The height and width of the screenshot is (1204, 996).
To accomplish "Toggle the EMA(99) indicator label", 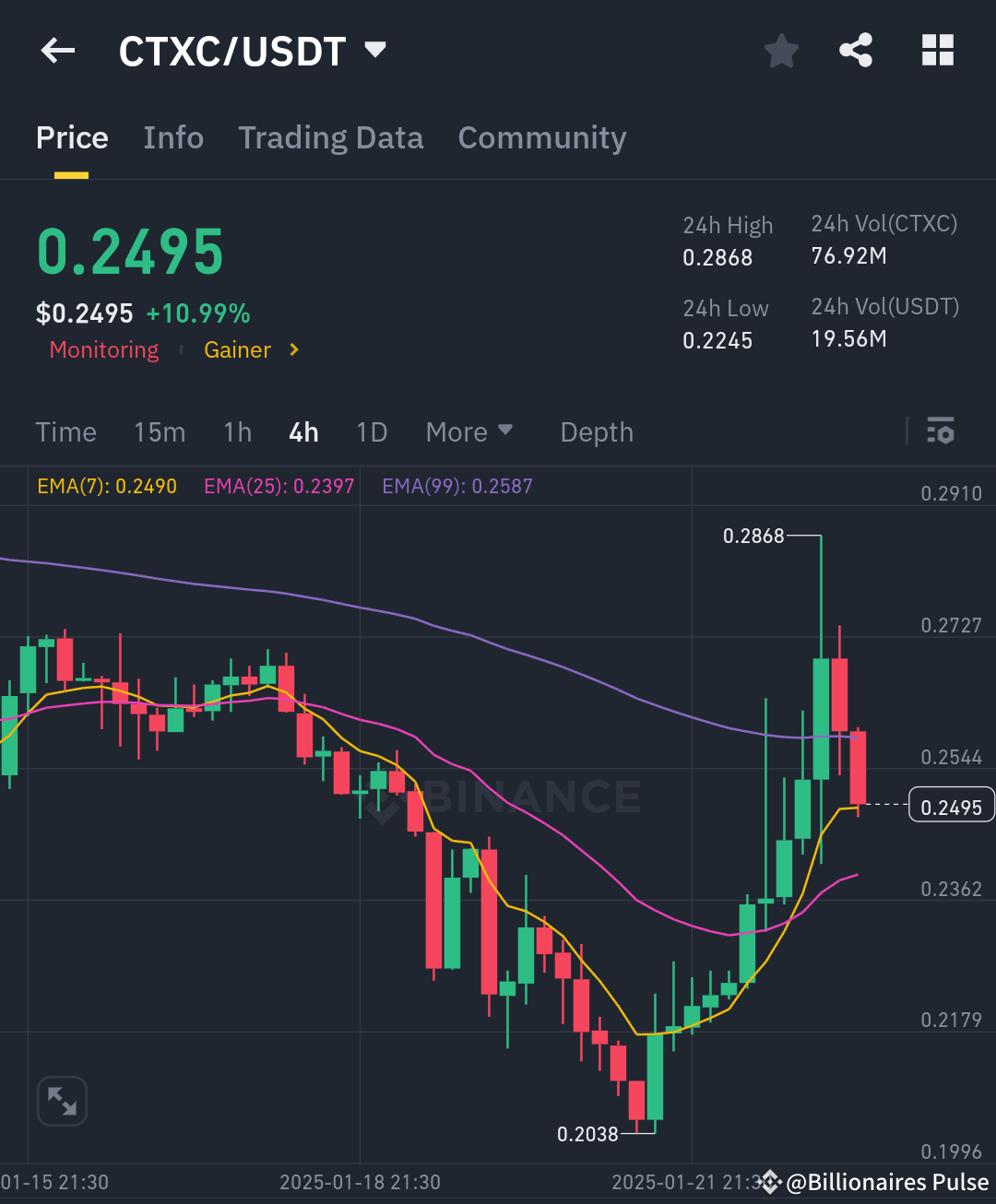I will (456, 485).
